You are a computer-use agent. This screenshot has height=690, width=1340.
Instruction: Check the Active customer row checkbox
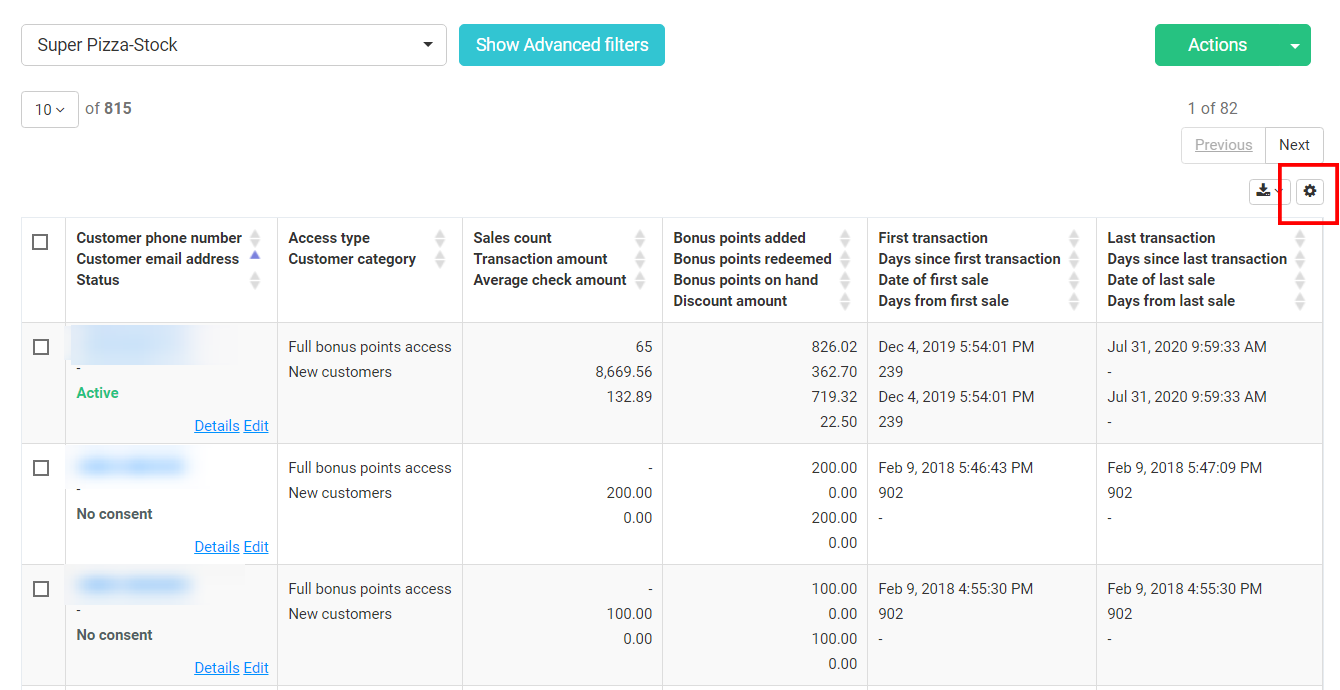click(41, 347)
